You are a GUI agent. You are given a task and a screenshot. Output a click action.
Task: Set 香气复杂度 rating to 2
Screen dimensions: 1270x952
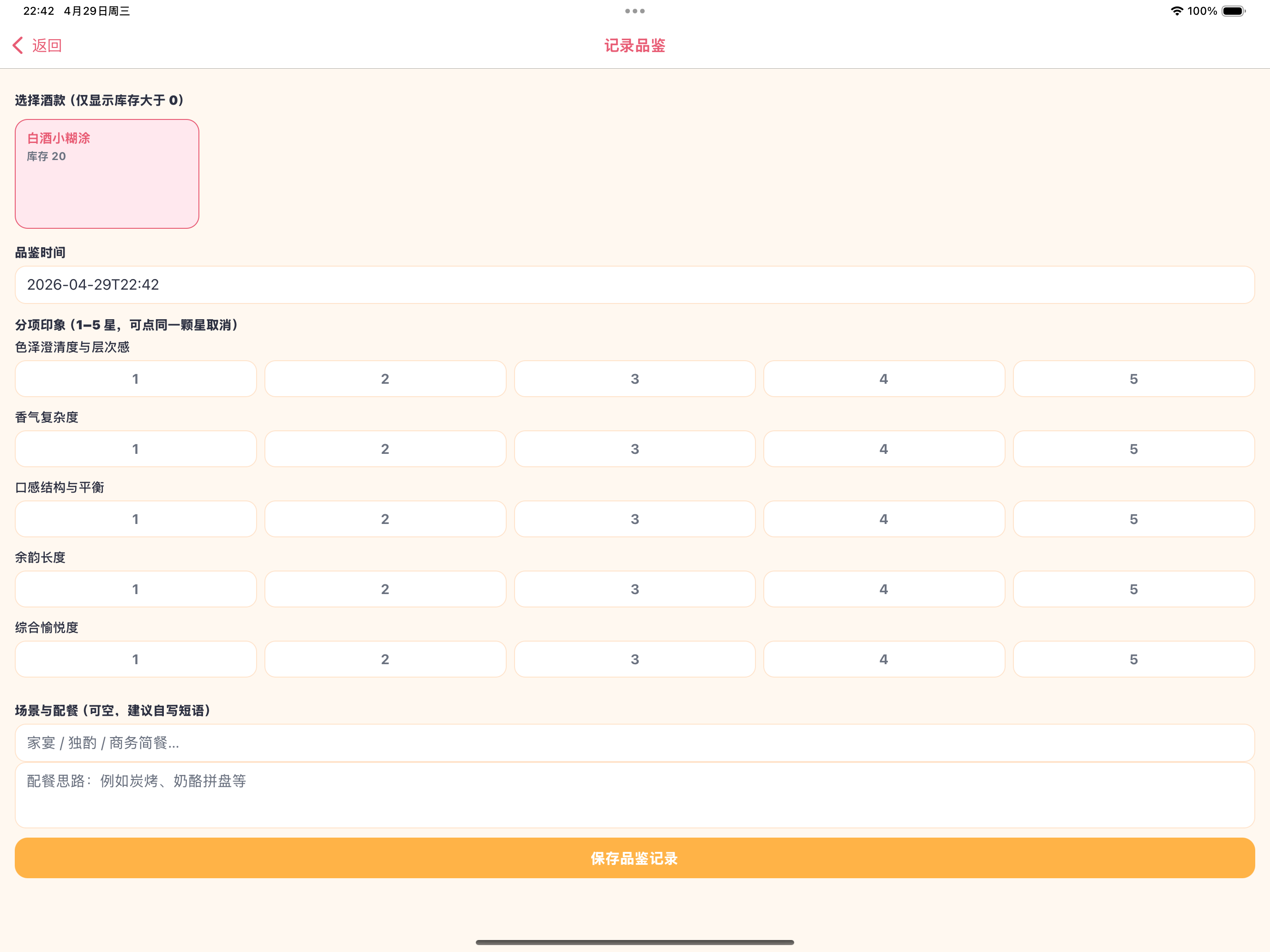(x=385, y=449)
